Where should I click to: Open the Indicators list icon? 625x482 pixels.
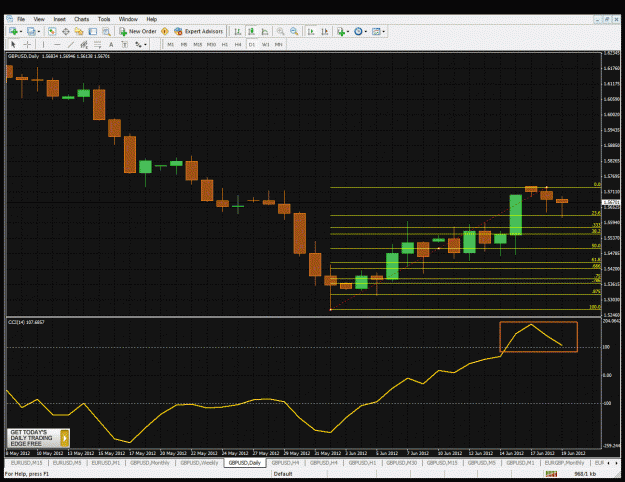[341, 31]
